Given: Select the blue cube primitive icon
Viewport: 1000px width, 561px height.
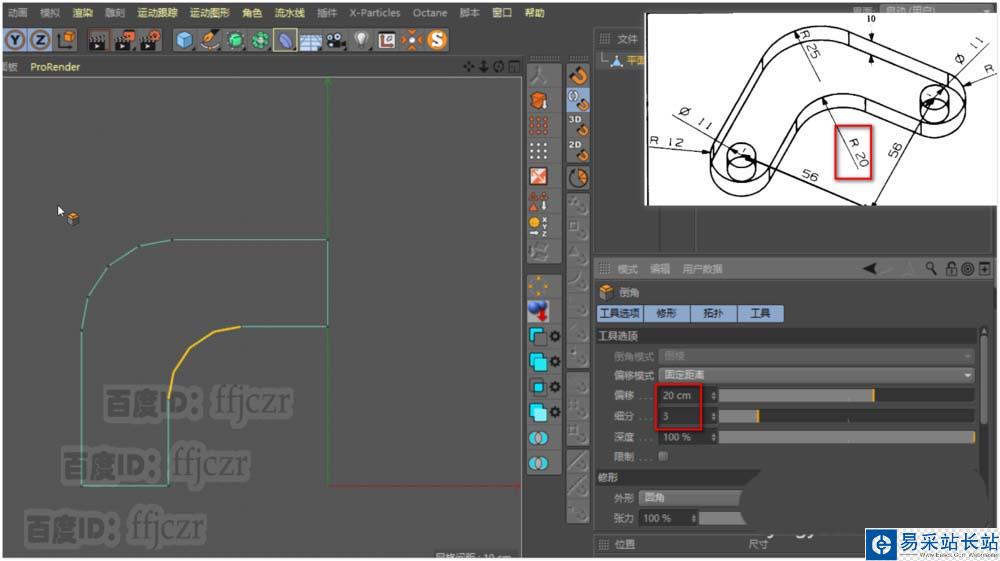Looking at the screenshot, I should pyautogui.click(x=184, y=40).
